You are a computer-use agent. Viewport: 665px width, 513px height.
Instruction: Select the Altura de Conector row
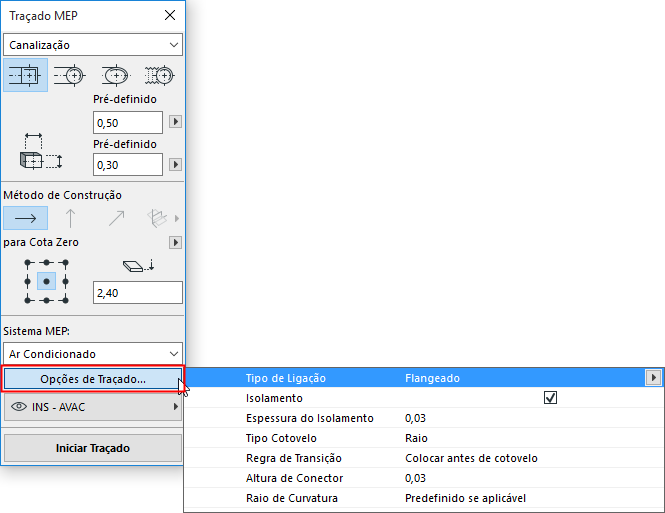(x=424, y=478)
